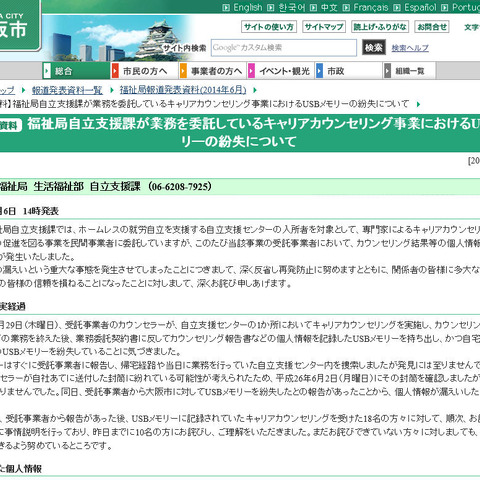Screen dimensions: 480x480
Task: Switch site language to English
Action: 248,7
